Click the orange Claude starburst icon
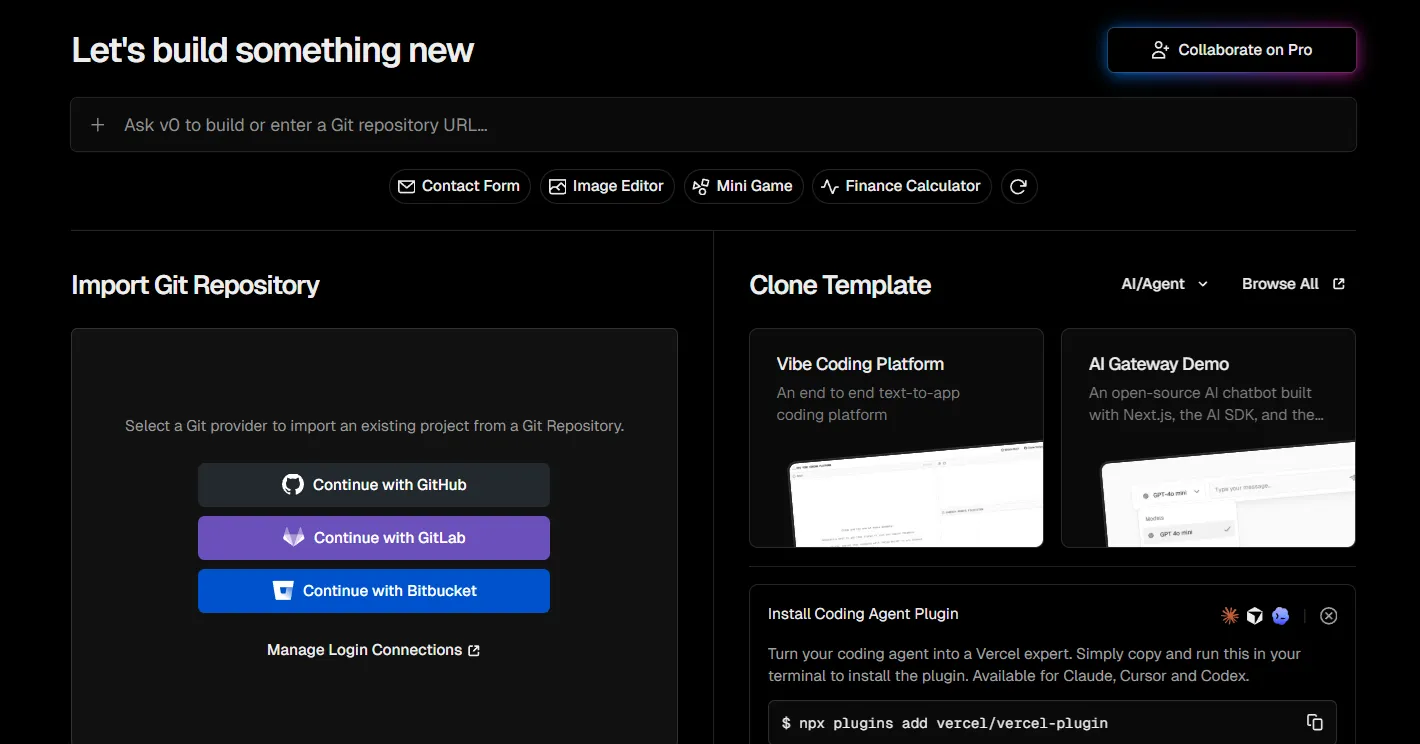 [x=1230, y=616]
